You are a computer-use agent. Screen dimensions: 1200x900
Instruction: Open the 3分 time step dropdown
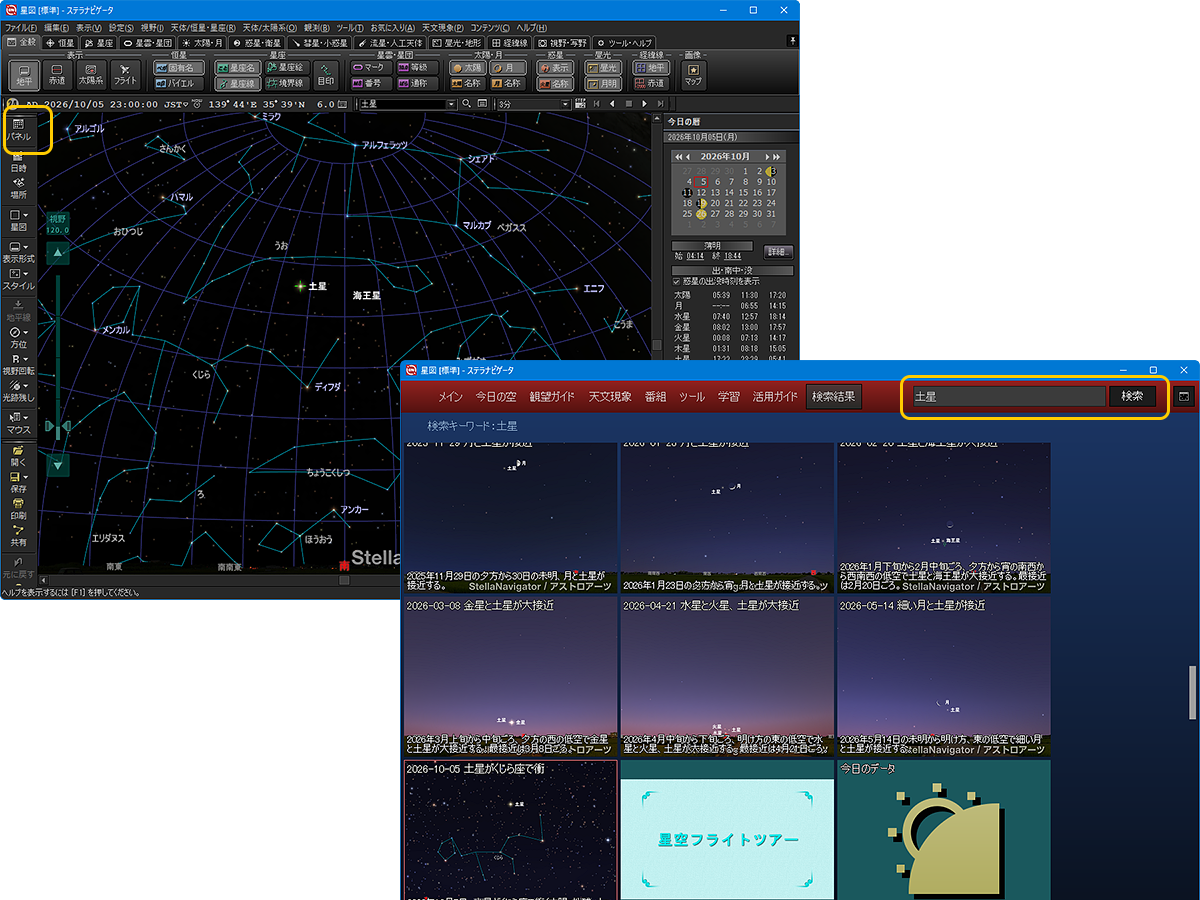(x=565, y=104)
